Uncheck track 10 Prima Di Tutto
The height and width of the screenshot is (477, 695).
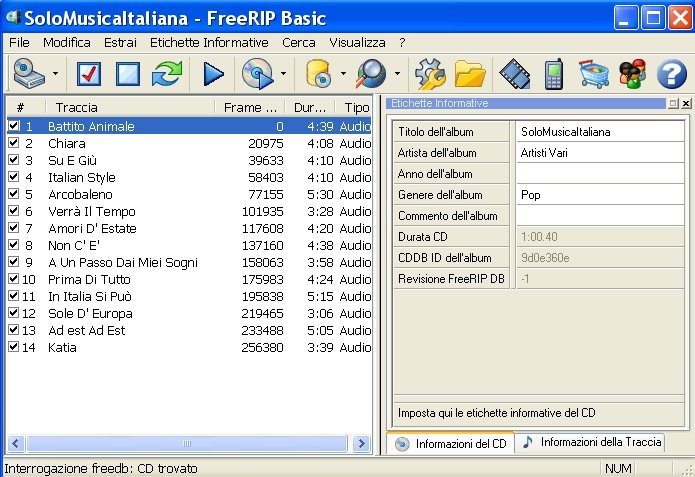click(x=14, y=279)
